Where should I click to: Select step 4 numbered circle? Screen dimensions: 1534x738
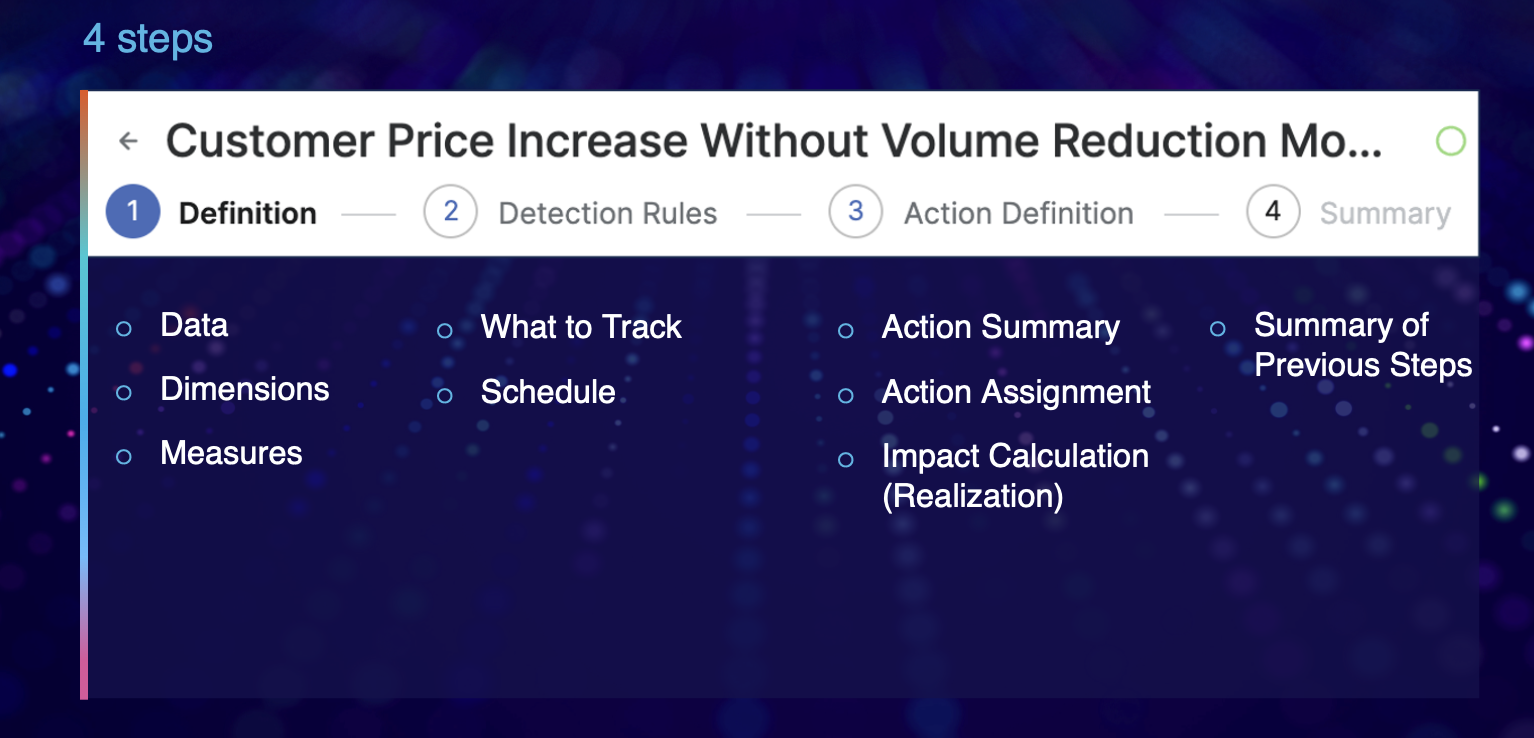tap(1272, 213)
